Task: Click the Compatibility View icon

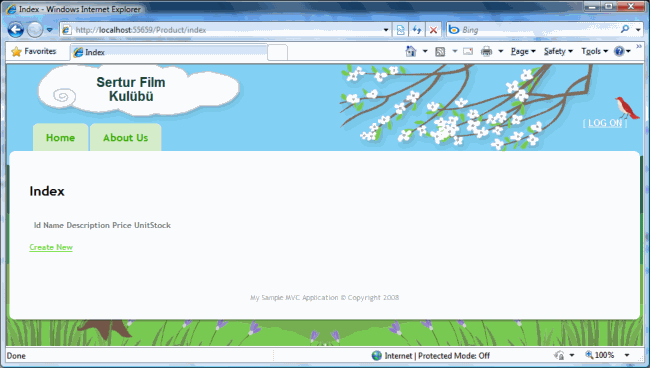Action: coord(400,30)
